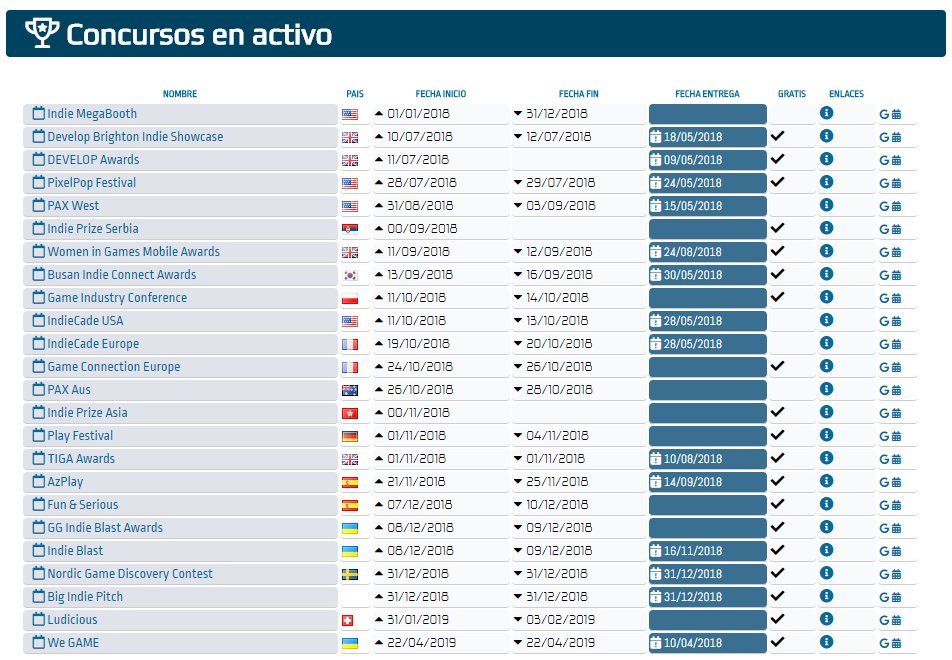This screenshot has height=660, width=952.
Task: Open info icon for Game Connection Europe
Action: [826, 366]
